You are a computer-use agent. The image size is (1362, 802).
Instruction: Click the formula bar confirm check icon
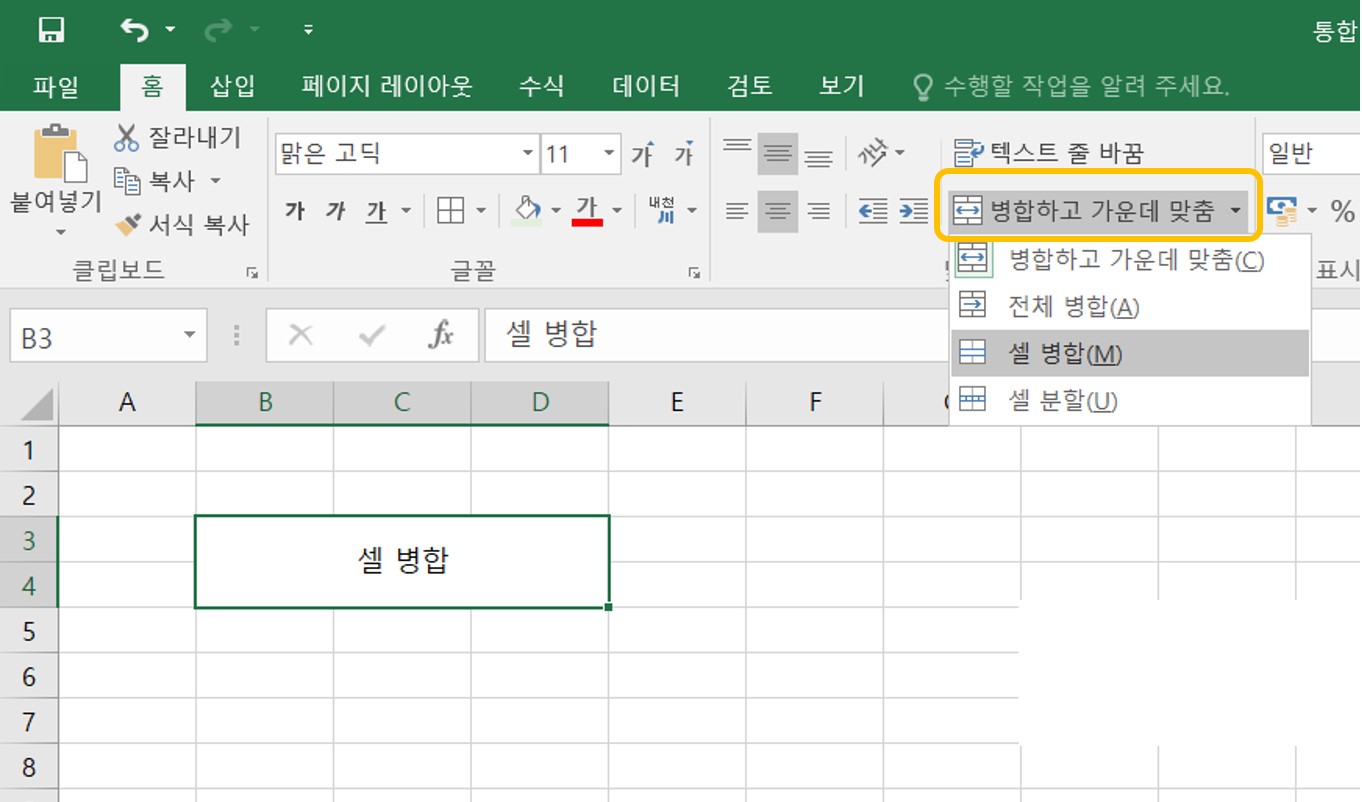(372, 336)
